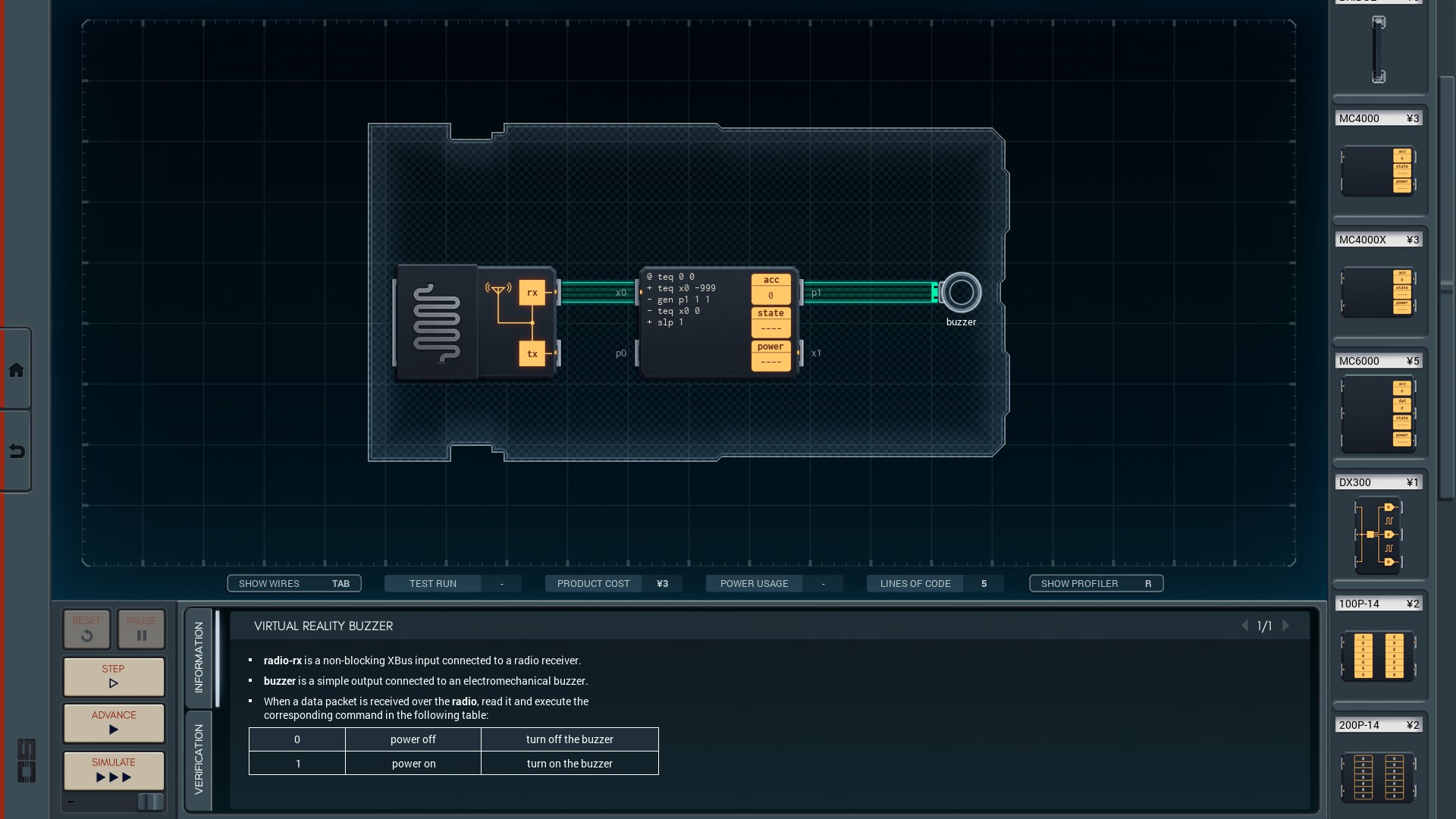Click the buzzer output component

(x=961, y=293)
